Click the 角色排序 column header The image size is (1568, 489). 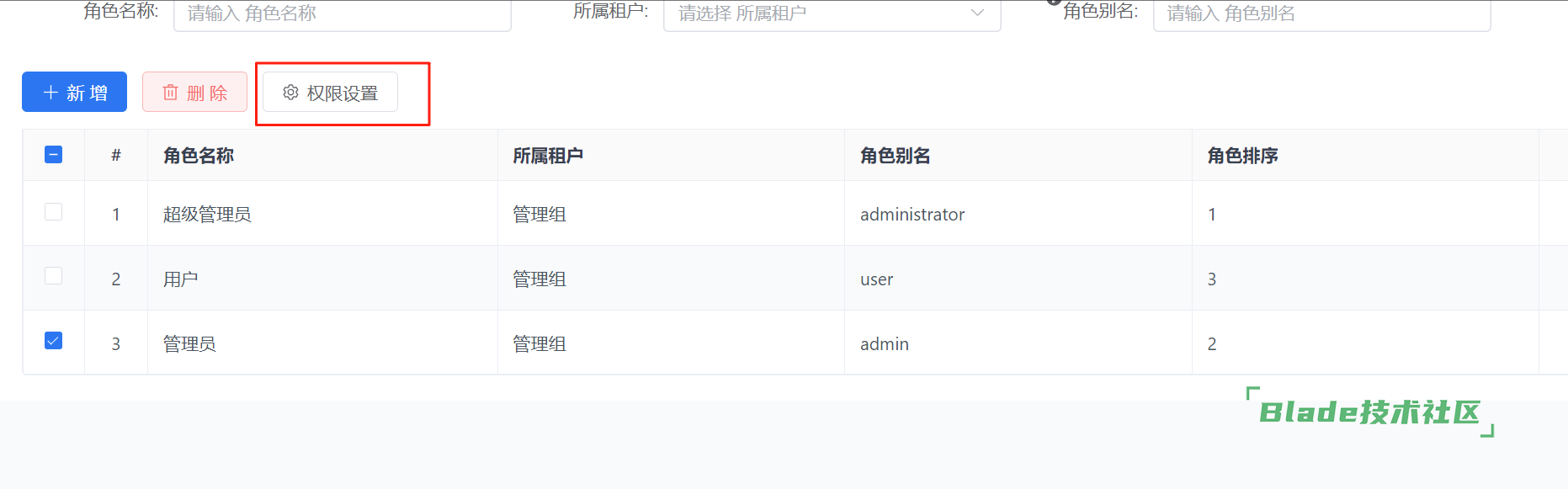pos(1242,156)
